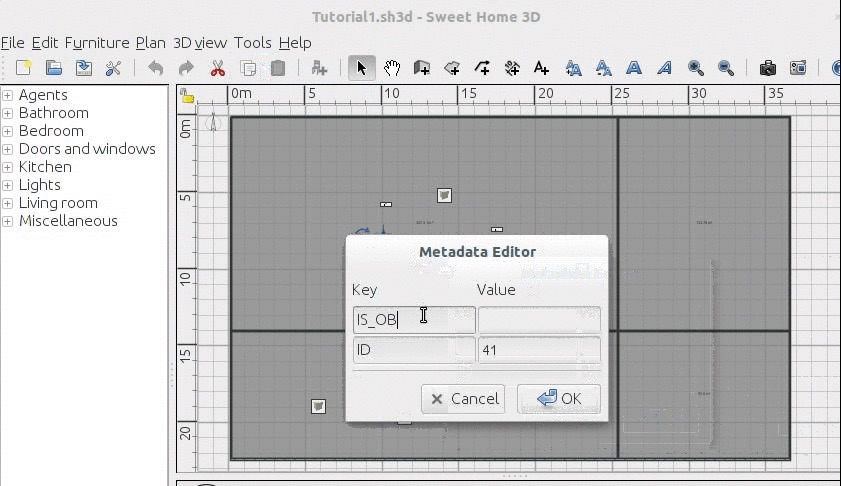
Task: Choose the Create rooms tool
Action: (452, 68)
